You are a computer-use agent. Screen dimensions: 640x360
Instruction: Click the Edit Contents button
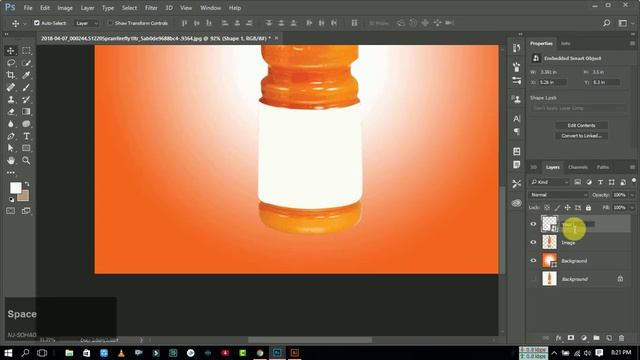point(581,125)
